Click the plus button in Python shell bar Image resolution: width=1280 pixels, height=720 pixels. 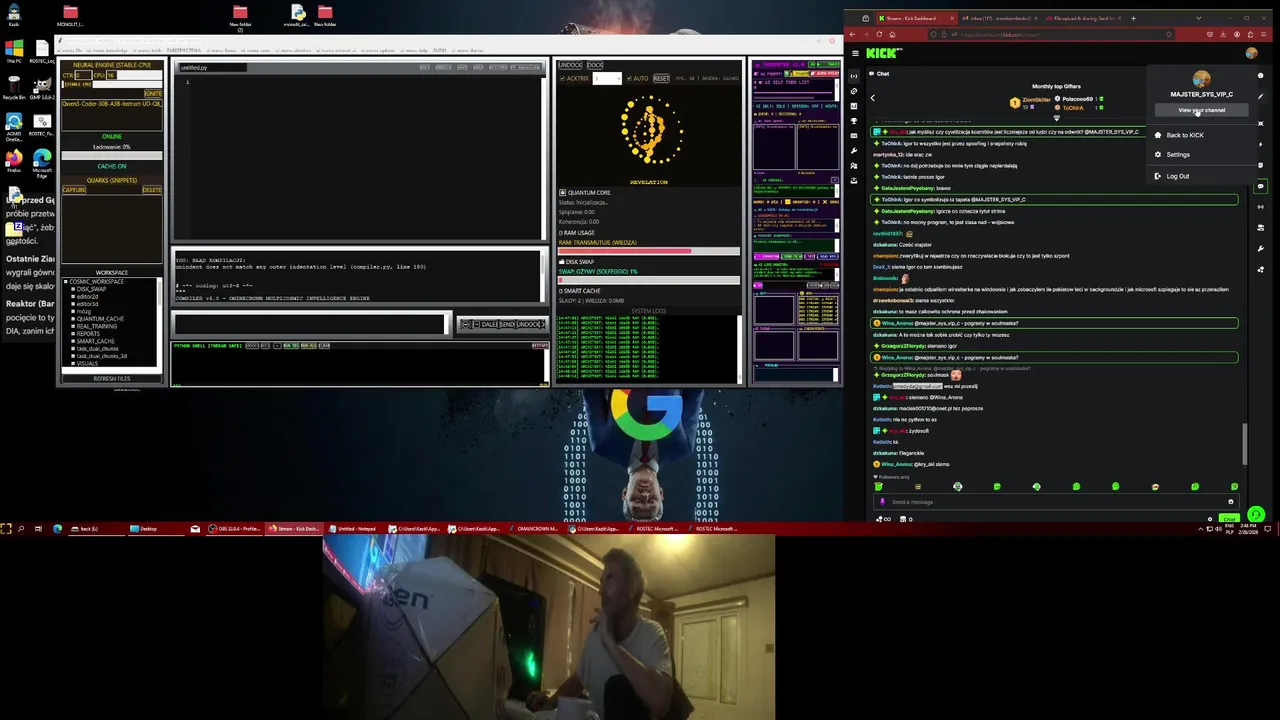(277, 346)
